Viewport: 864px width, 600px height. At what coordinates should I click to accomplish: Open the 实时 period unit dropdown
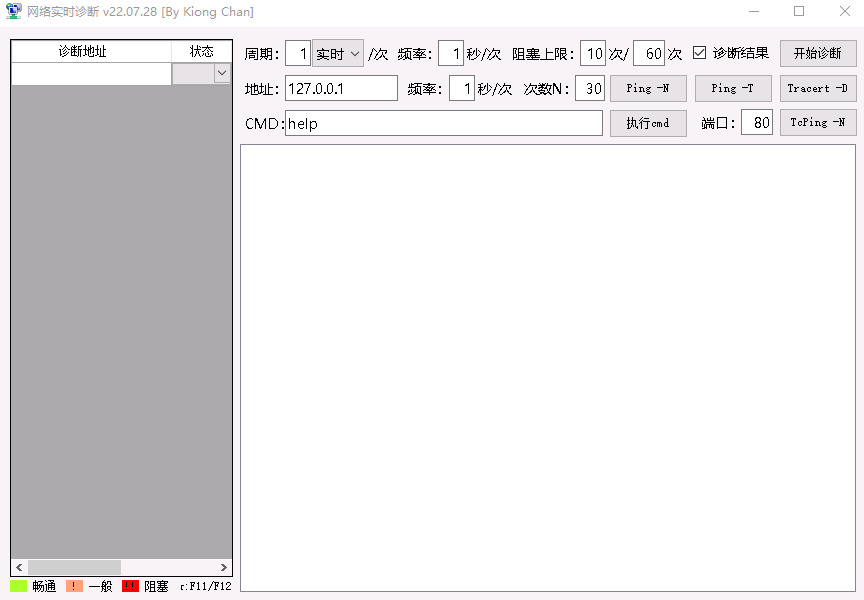pyautogui.click(x=338, y=53)
